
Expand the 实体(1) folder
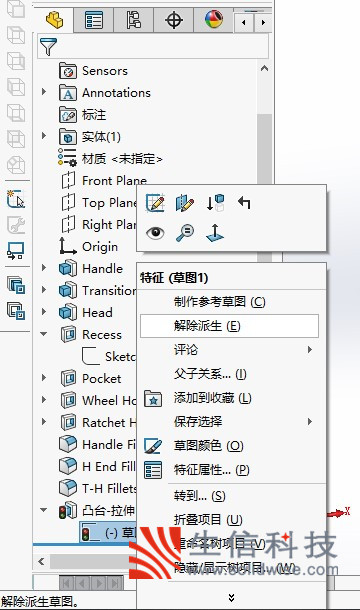tap(44, 136)
